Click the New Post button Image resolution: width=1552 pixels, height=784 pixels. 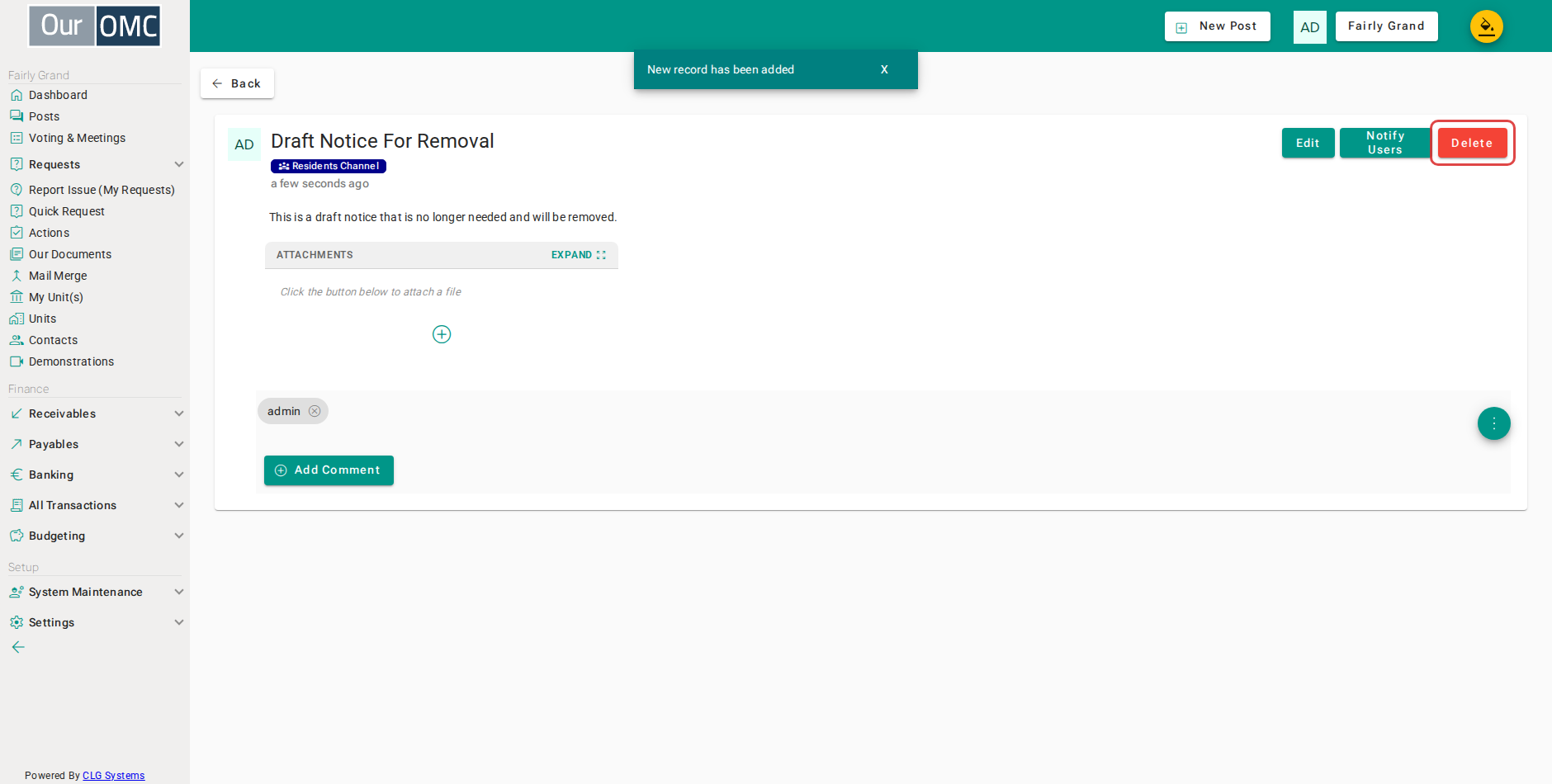click(x=1217, y=26)
